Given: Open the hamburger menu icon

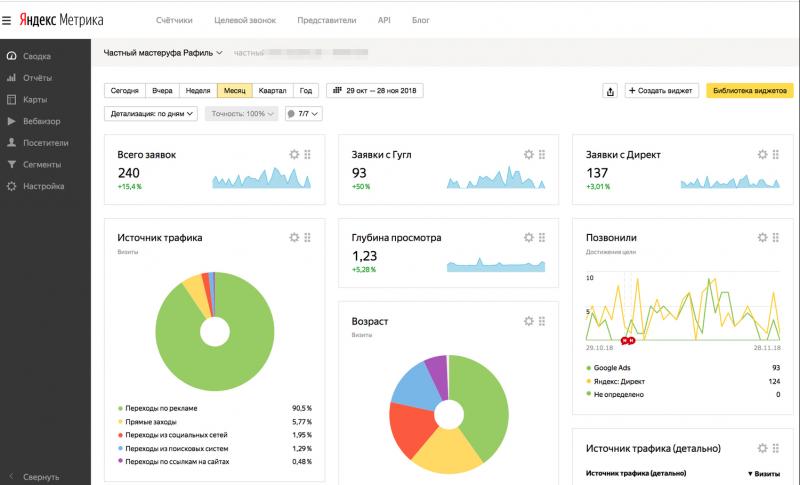Looking at the screenshot, I should [x=6, y=21].
